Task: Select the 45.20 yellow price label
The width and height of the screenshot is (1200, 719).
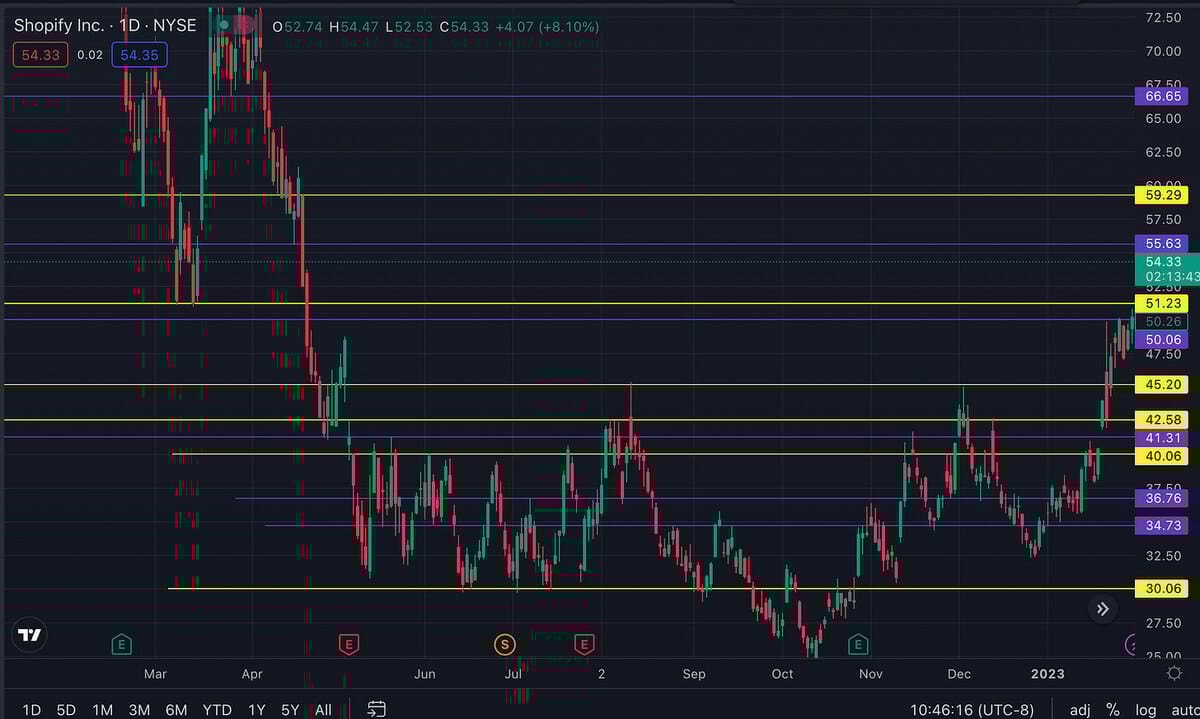Action: [x=1163, y=384]
